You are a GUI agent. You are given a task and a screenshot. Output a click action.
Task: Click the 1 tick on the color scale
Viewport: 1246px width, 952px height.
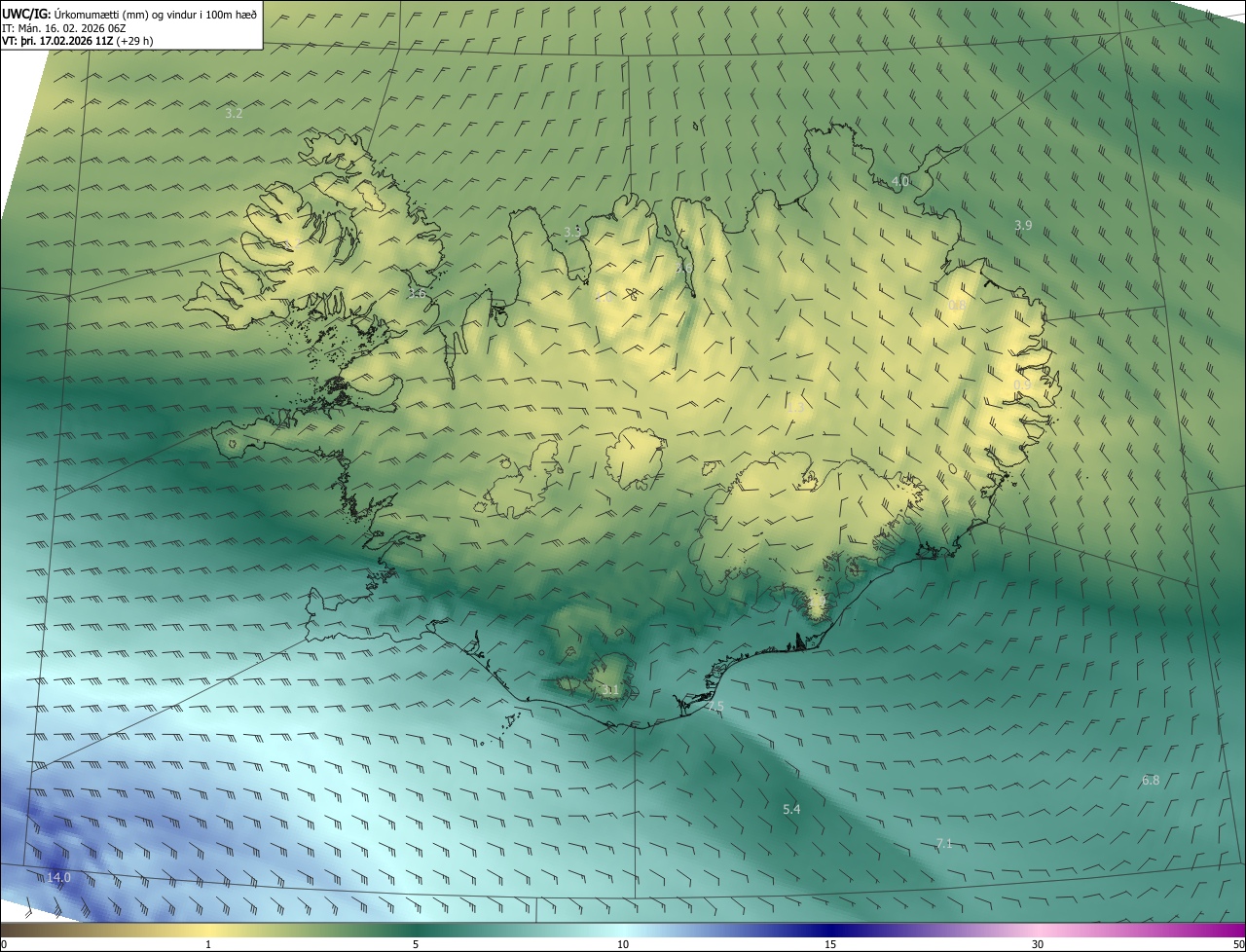pyautogui.click(x=208, y=944)
